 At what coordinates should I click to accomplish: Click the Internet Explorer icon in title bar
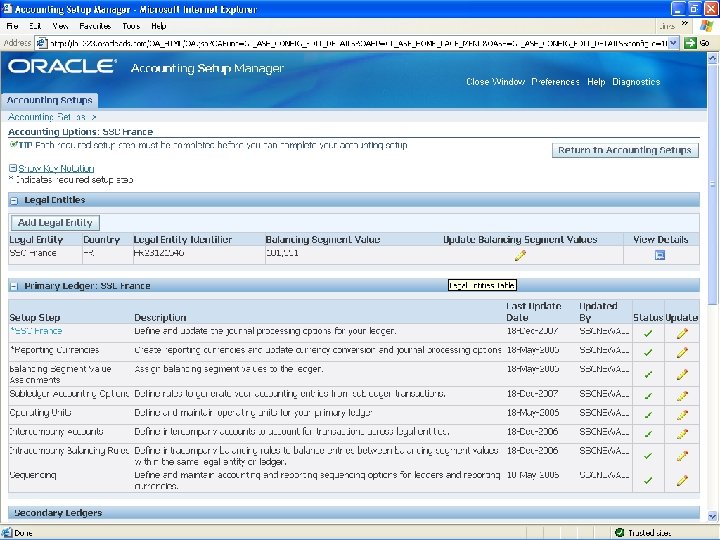pyautogui.click(x=6, y=9)
